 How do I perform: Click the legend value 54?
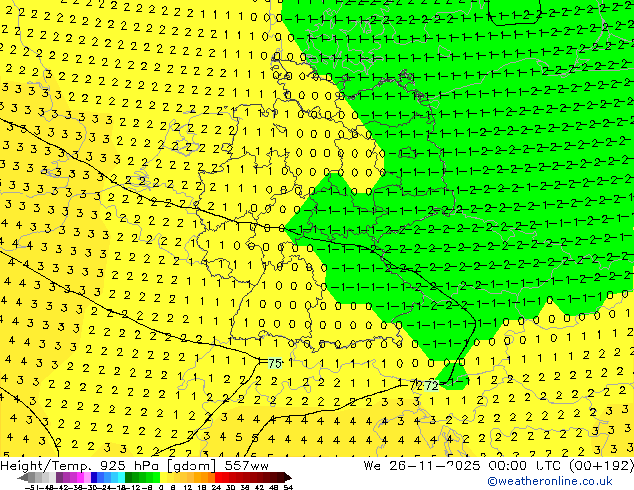[x=287, y=488]
